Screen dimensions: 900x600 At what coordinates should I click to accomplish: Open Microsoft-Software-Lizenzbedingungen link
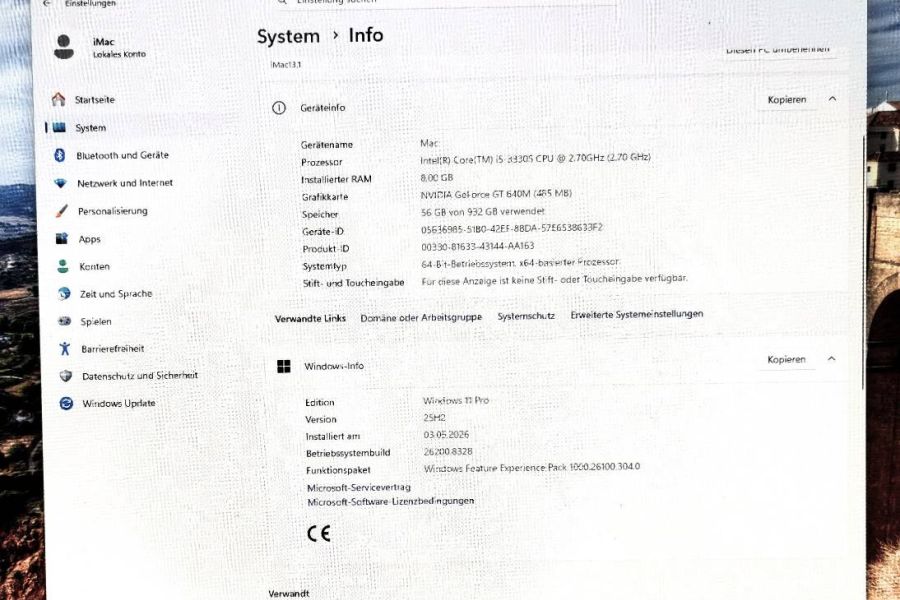pyautogui.click(x=390, y=502)
